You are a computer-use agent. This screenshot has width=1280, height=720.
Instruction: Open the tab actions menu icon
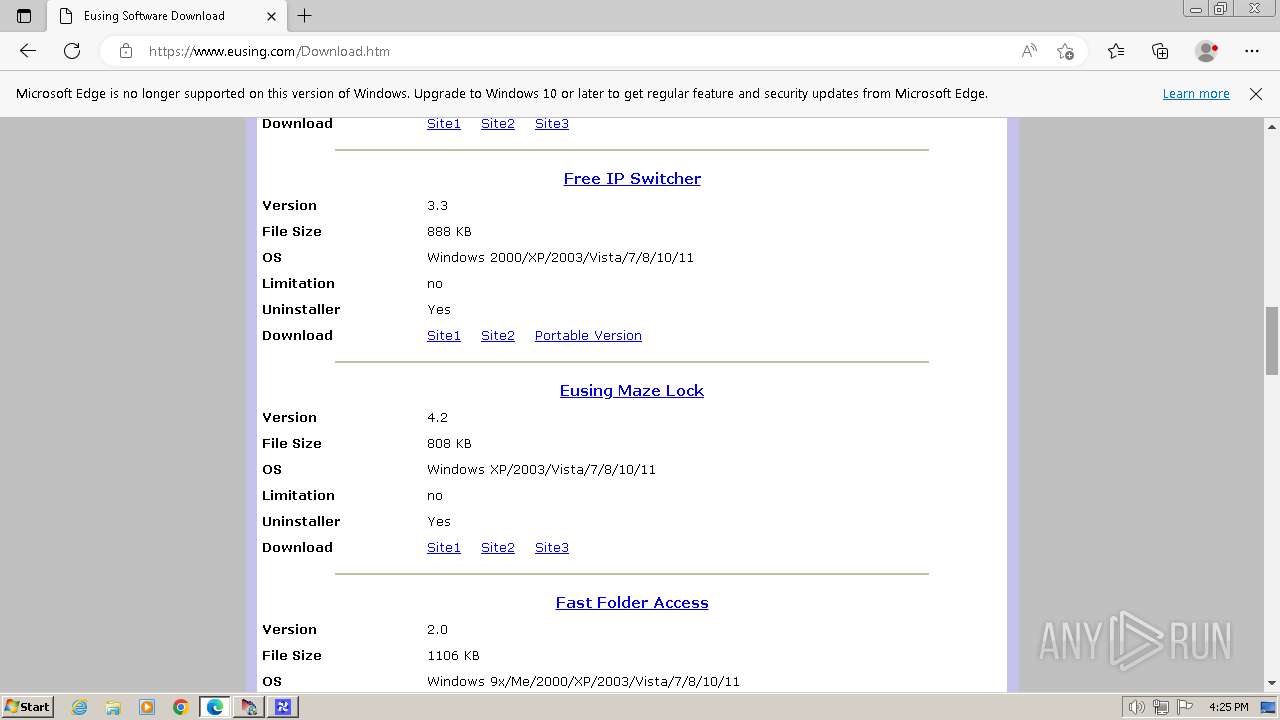click(24, 16)
